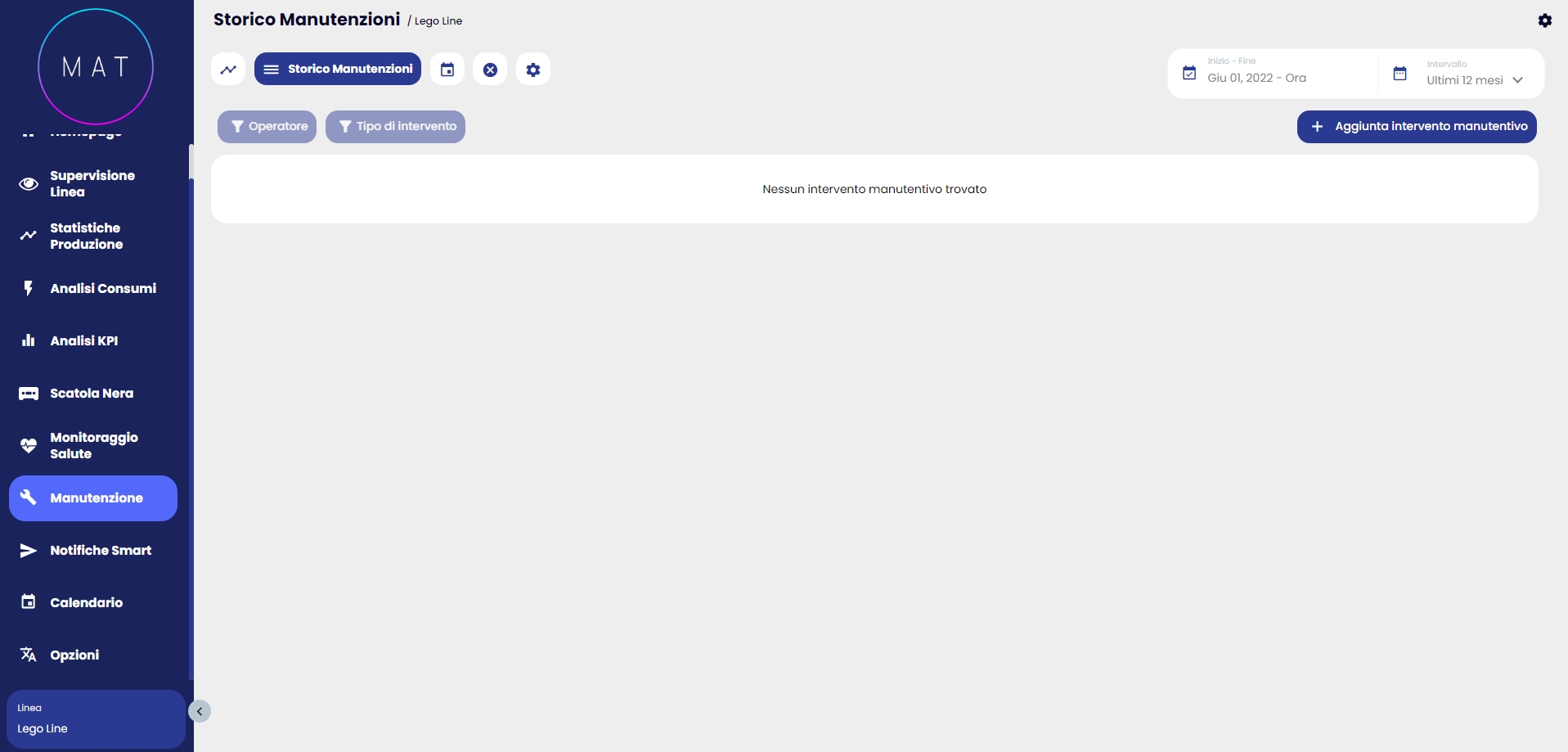Viewport: 1568px width, 752px height.
Task: Go to Analisi KPI in sidebar
Action: [x=84, y=341]
